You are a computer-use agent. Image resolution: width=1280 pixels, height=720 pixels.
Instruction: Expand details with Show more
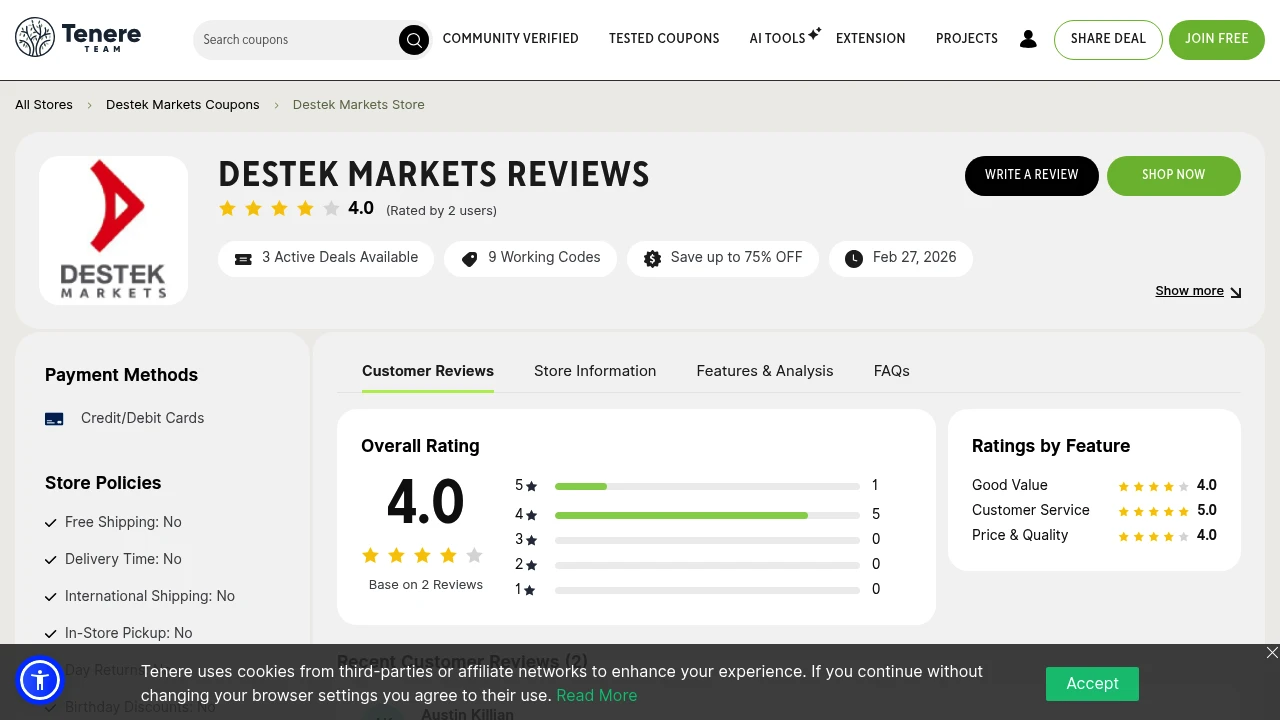pos(1198,291)
